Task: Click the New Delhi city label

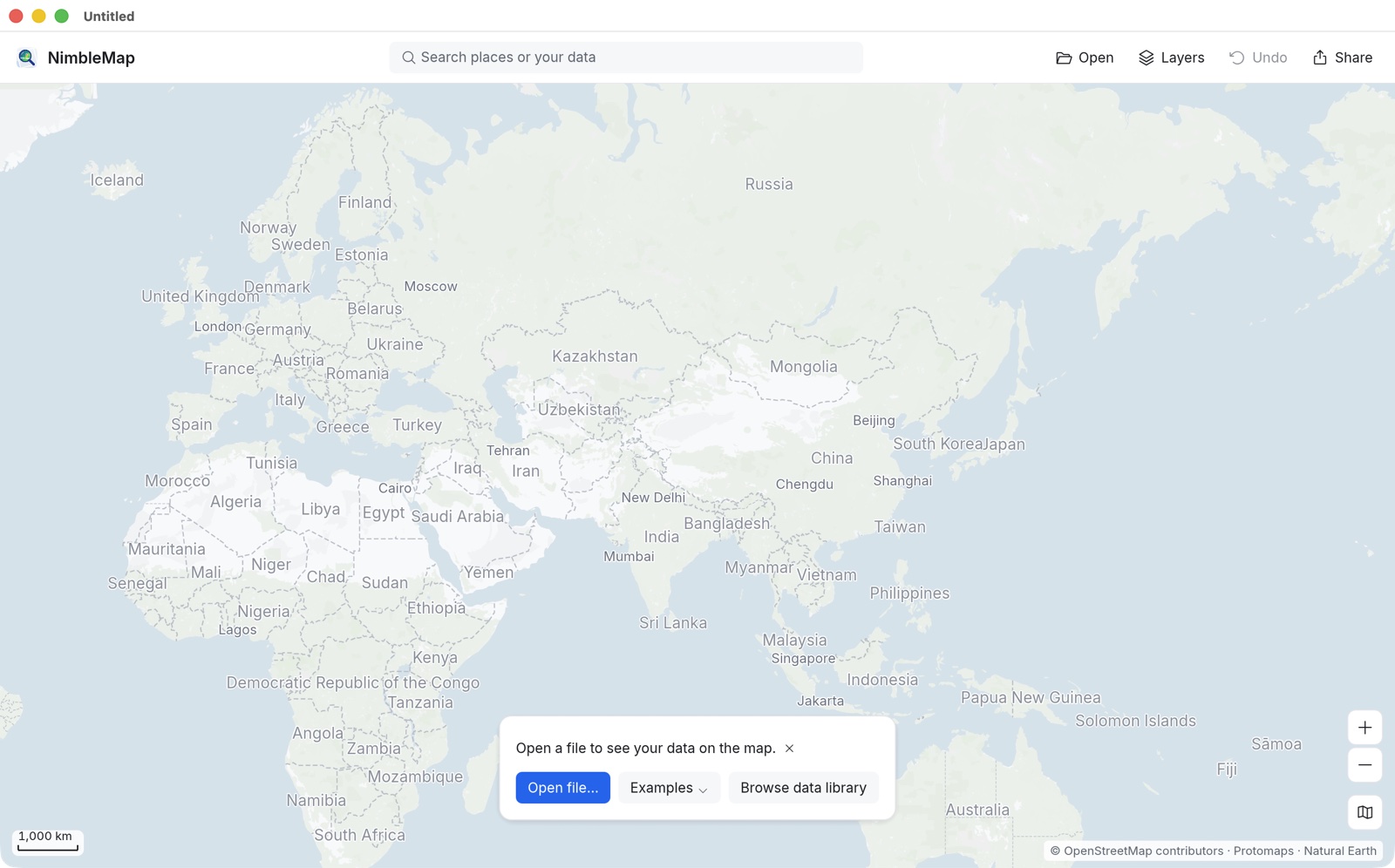Action: pos(653,498)
